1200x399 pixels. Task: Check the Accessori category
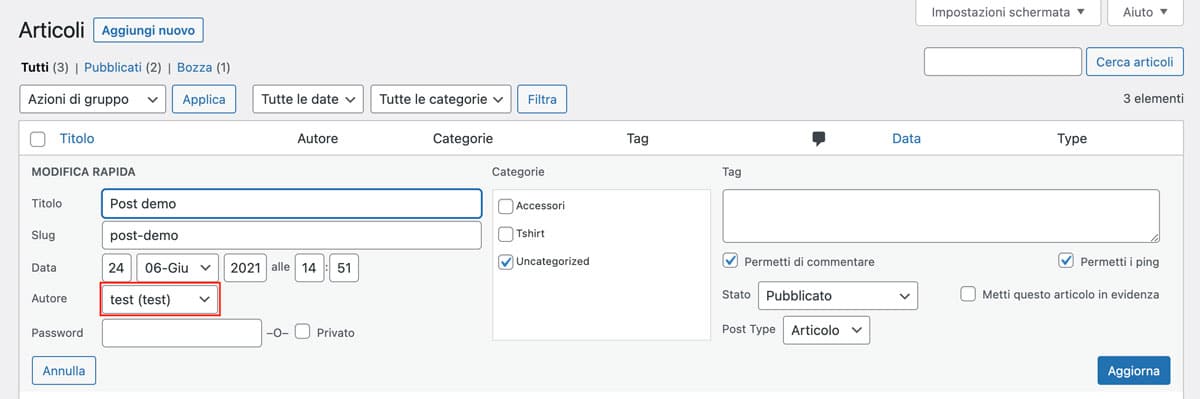[x=506, y=206]
